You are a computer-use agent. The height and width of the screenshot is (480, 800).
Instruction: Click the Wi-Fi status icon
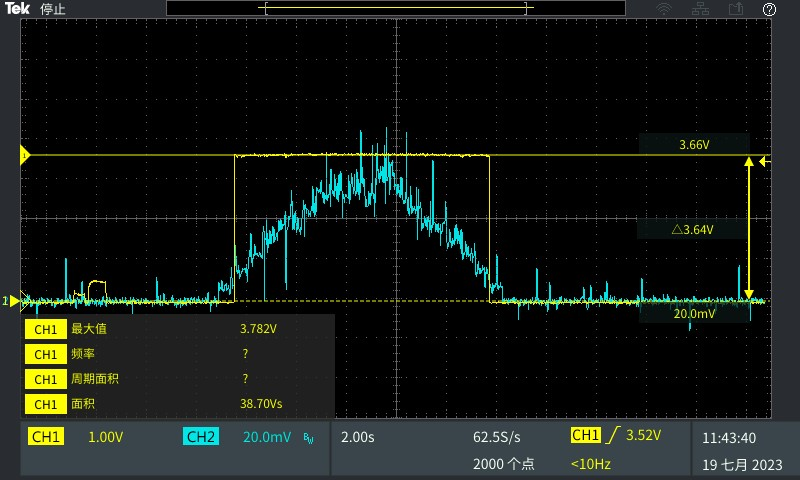coord(664,9)
